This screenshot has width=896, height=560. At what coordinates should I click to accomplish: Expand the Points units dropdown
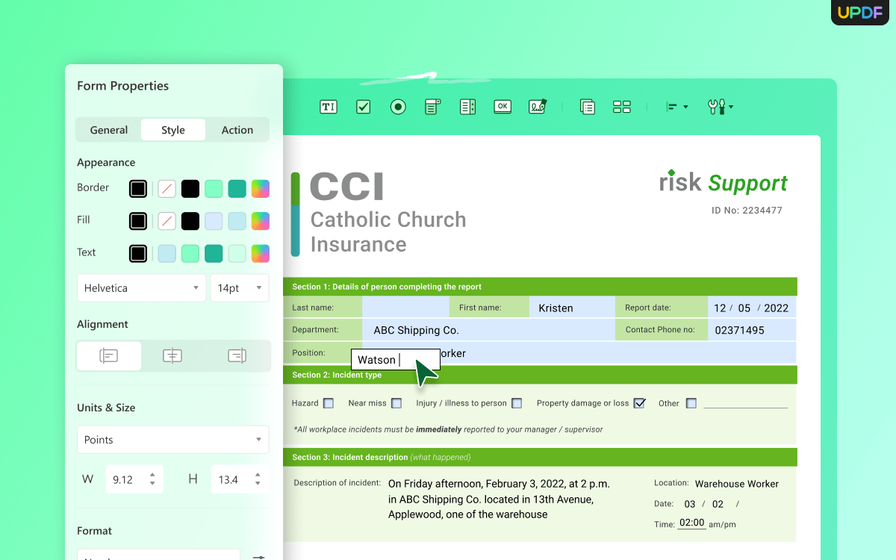click(173, 440)
